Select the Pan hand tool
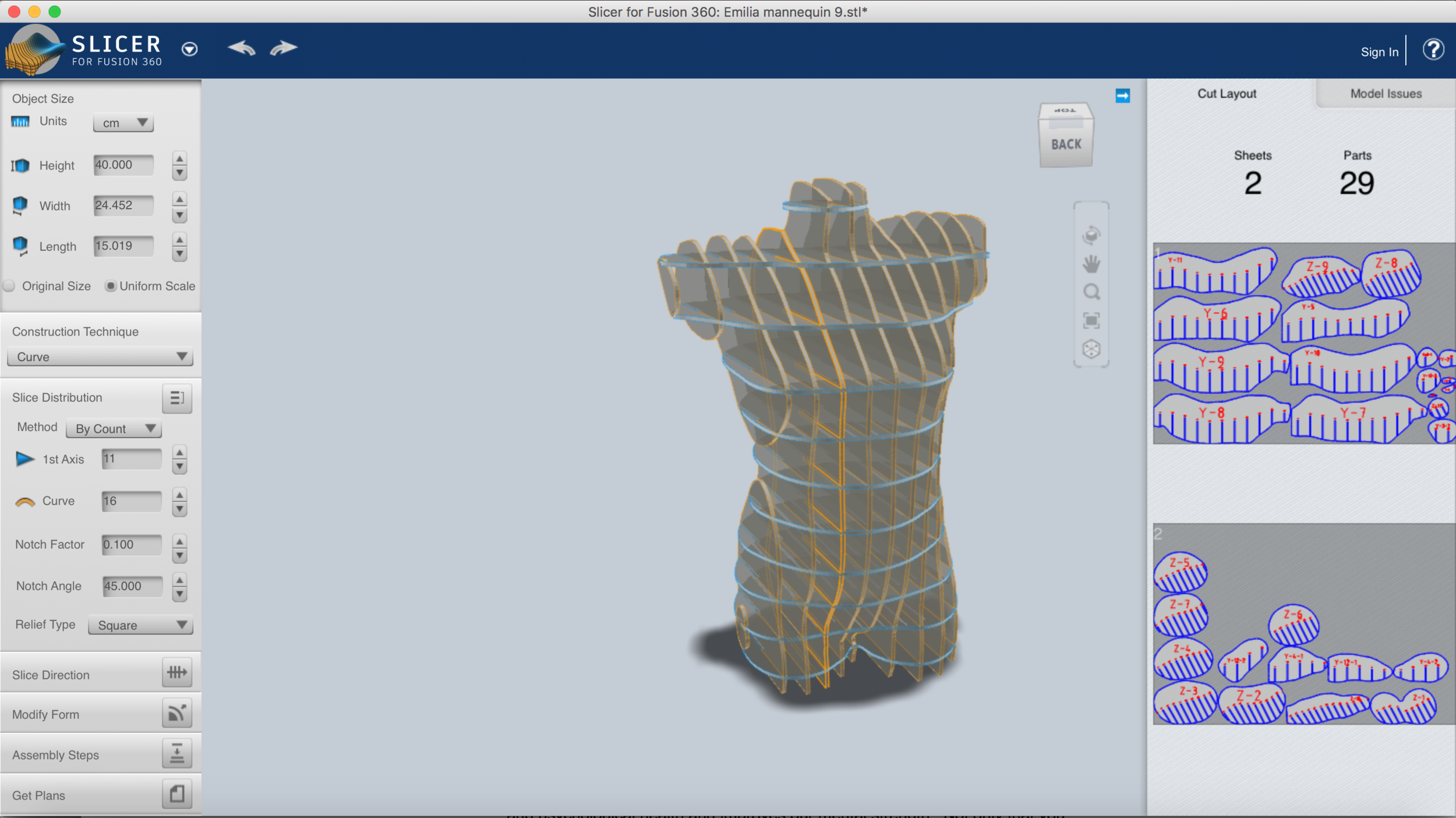Viewport: 1456px width, 818px height. (1091, 264)
